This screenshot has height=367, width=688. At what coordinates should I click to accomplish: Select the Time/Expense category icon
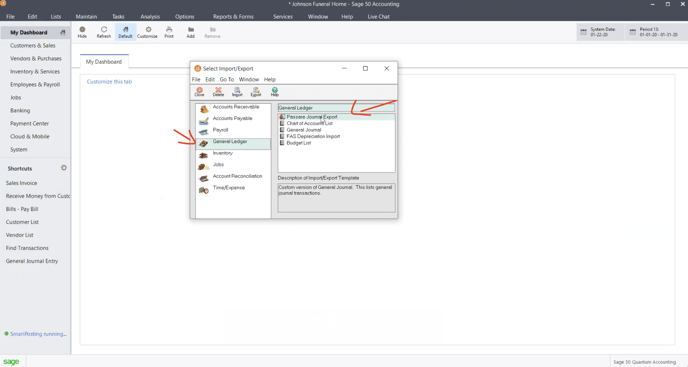(204, 190)
